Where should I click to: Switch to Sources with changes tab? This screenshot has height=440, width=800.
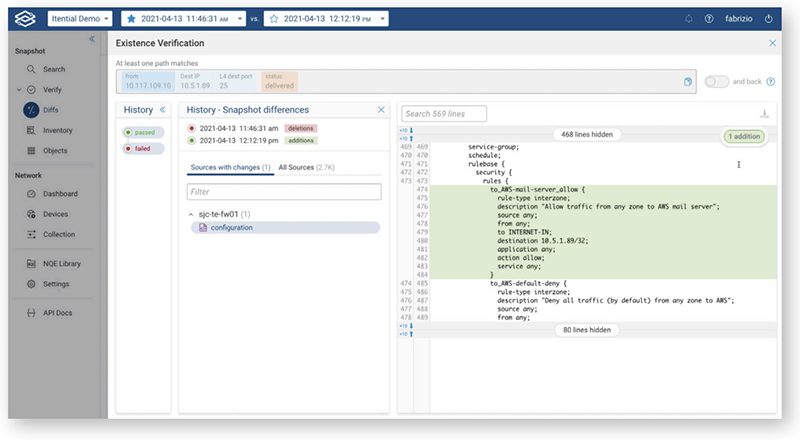click(229, 167)
